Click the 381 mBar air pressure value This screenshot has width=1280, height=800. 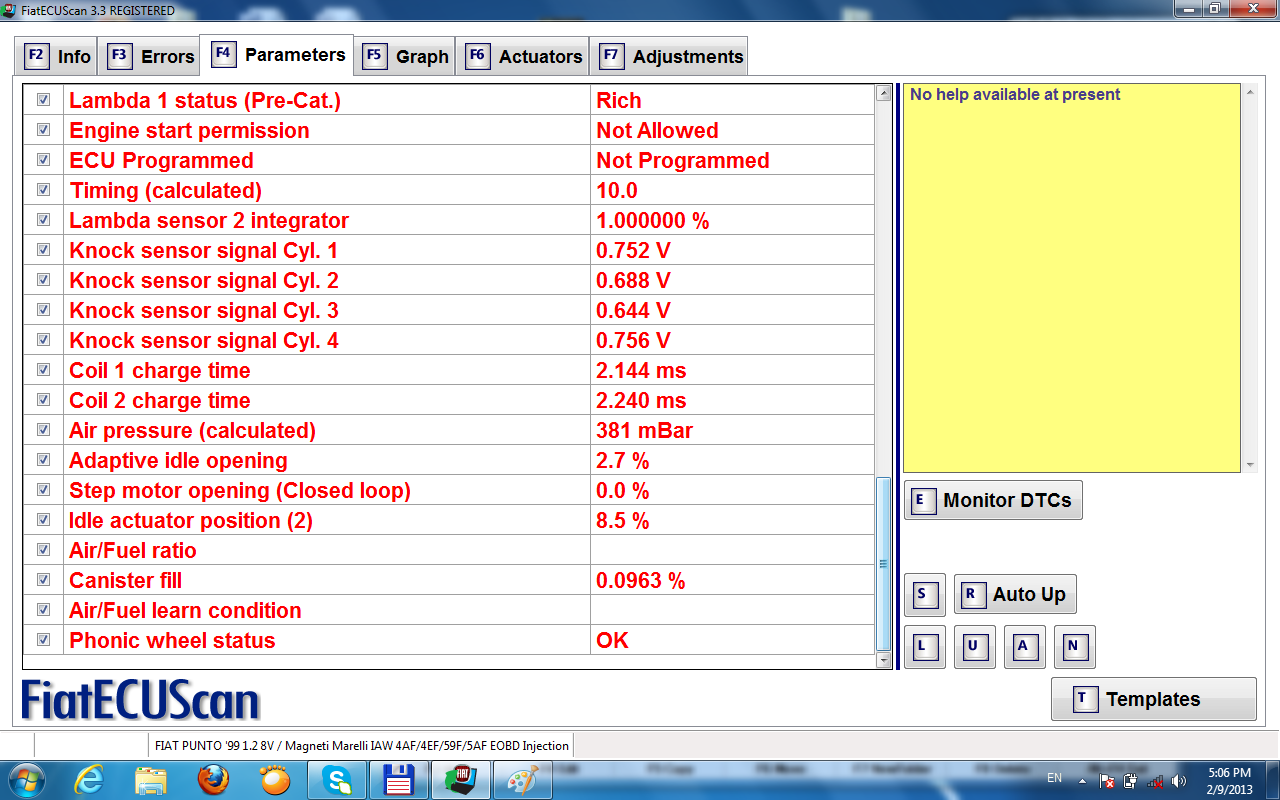pos(644,430)
